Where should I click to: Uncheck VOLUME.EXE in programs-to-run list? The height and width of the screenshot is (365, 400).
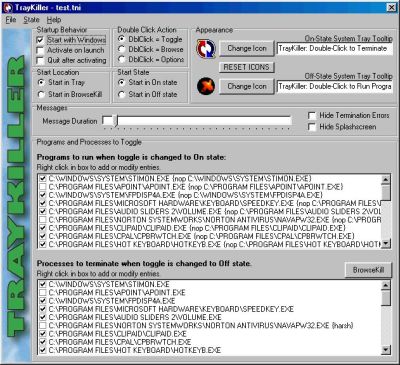click(43, 212)
